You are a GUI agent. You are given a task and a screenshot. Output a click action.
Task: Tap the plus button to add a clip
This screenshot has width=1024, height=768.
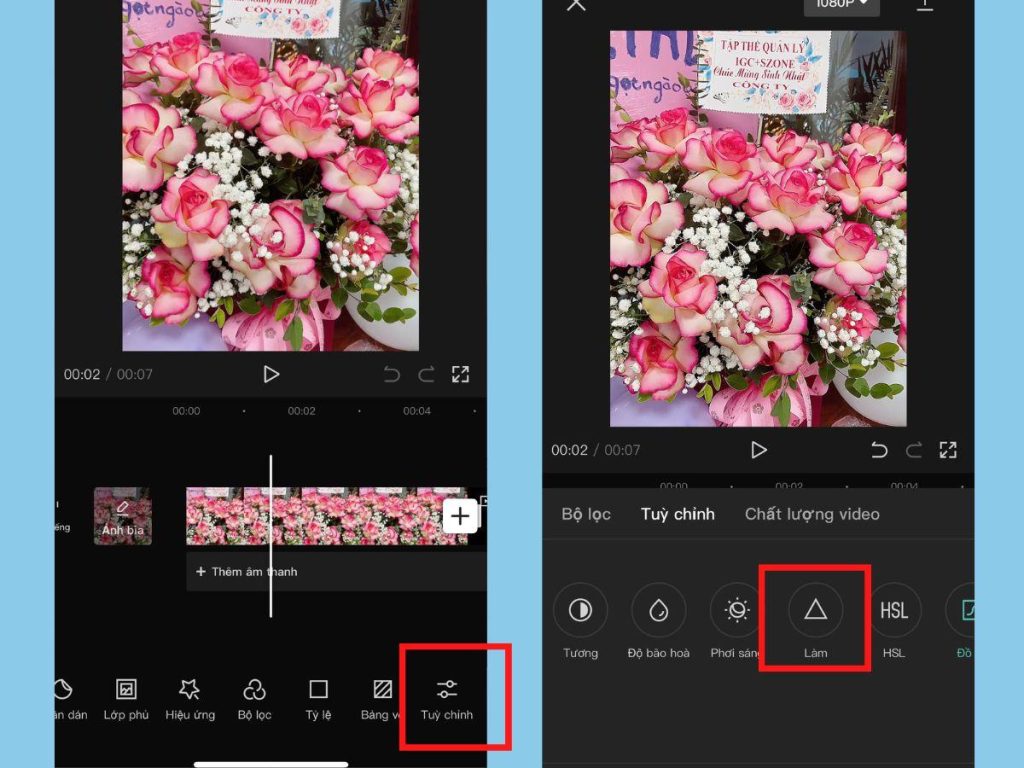[x=460, y=515]
